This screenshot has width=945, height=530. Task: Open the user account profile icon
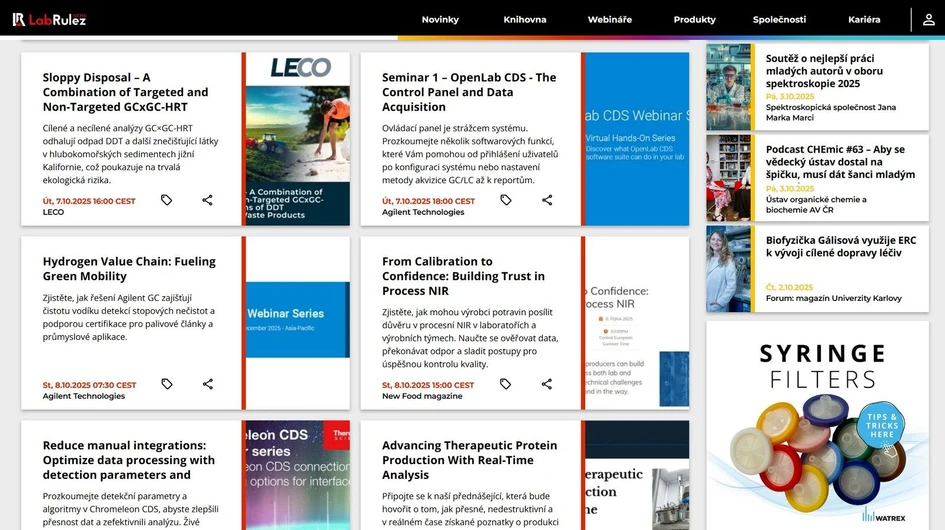pyautogui.click(x=929, y=19)
